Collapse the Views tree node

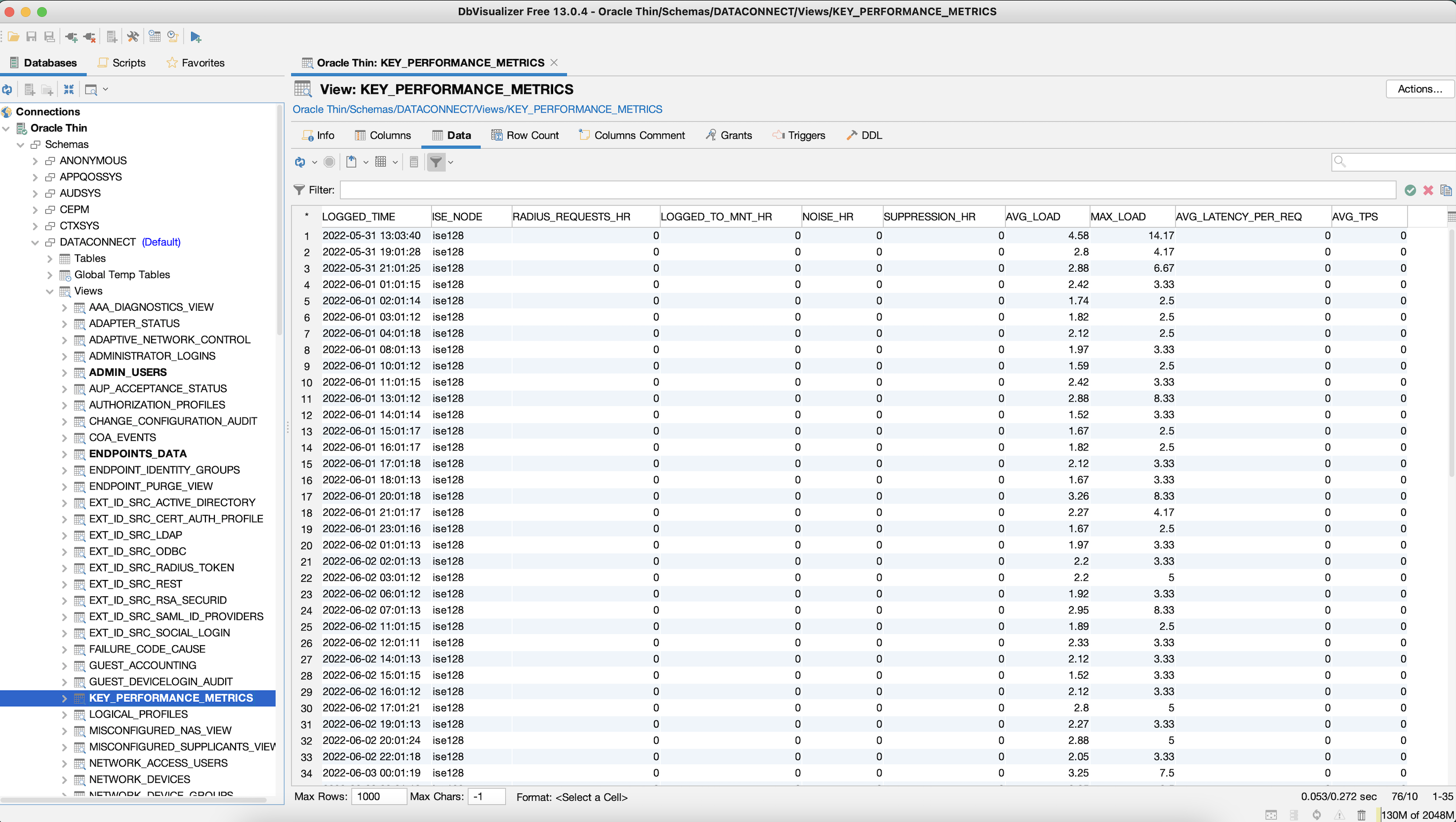tap(50, 290)
